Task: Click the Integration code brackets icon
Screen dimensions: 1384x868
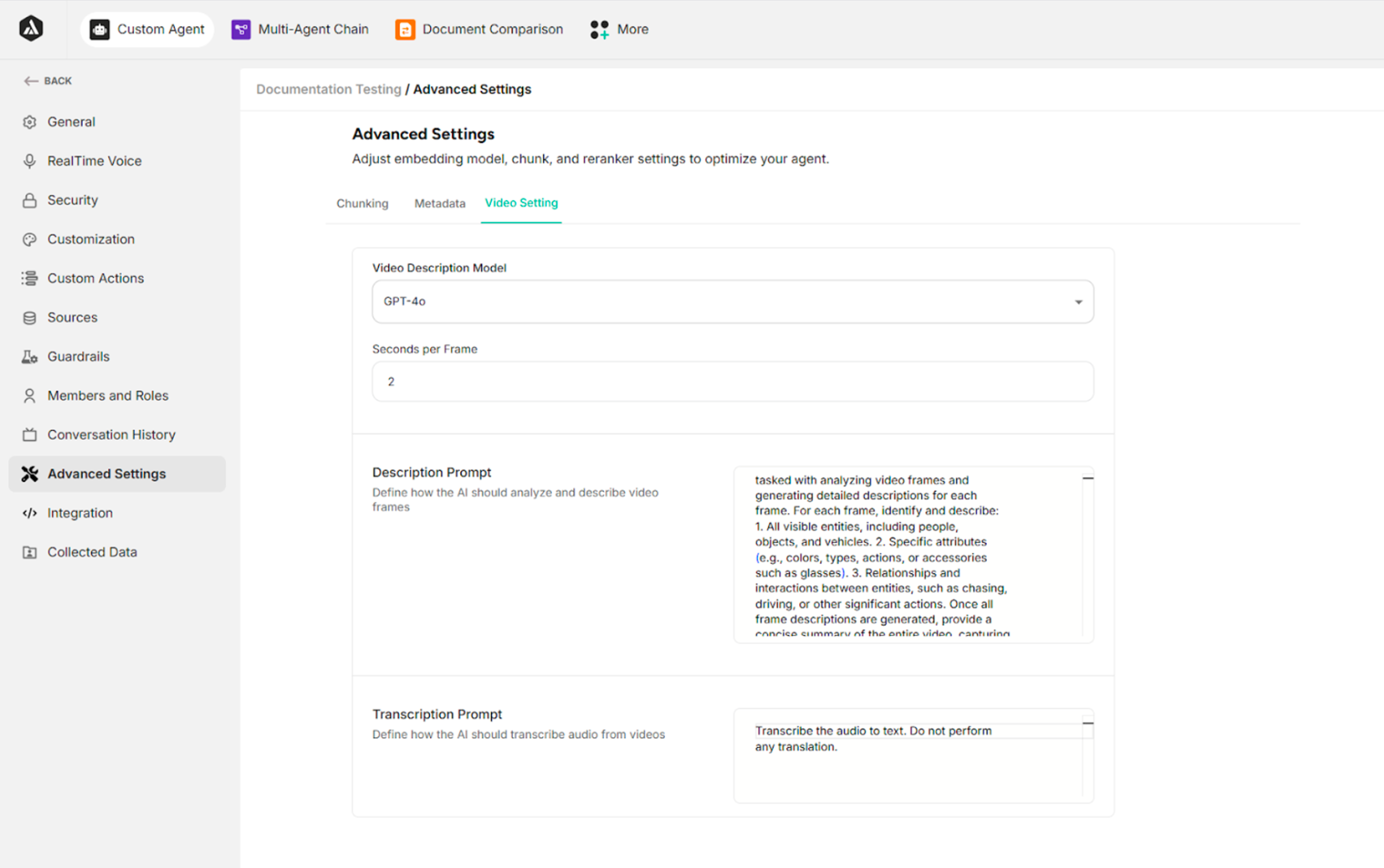Action: [x=29, y=512]
